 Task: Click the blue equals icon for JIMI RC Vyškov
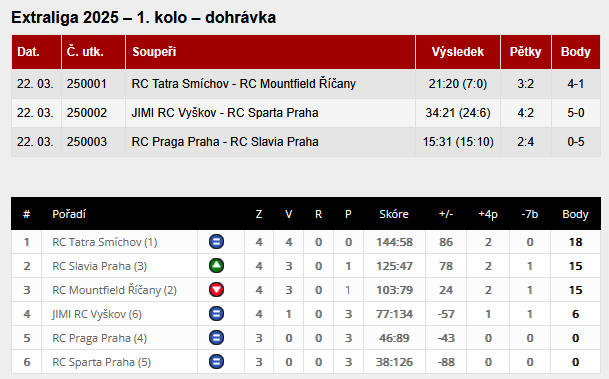216,314
